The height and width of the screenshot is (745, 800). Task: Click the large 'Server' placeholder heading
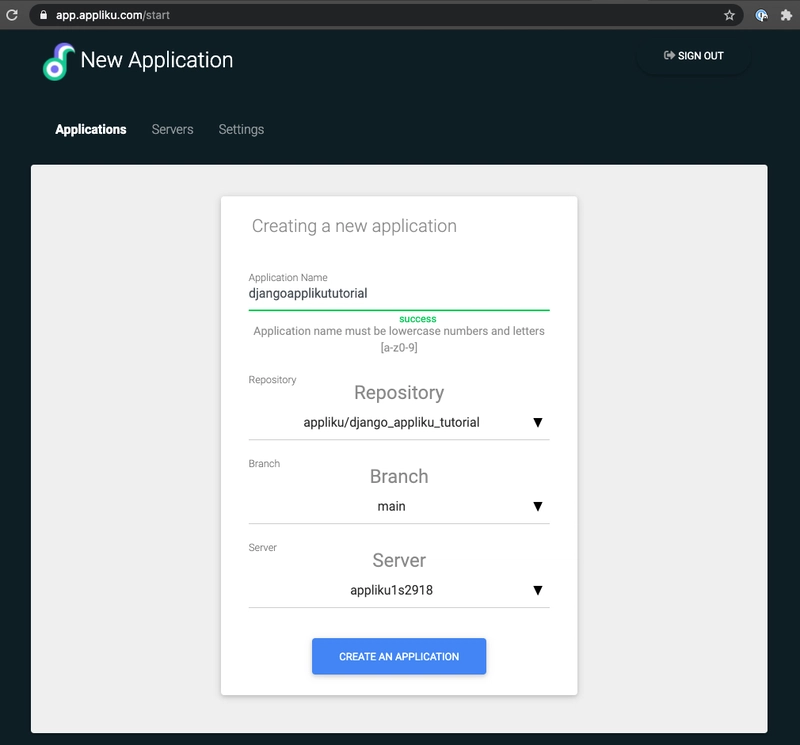pyautogui.click(x=399, y=560)
